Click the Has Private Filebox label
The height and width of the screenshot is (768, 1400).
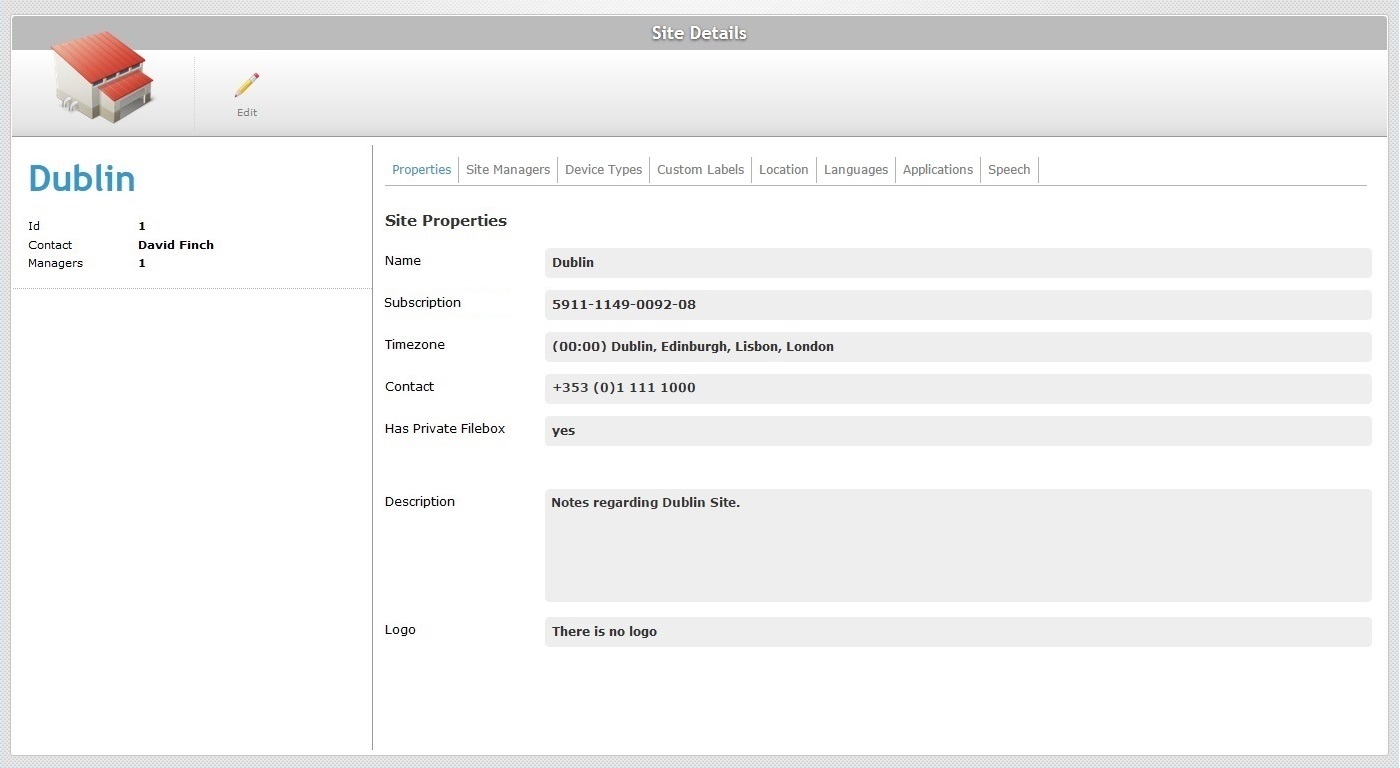(445, 429)
